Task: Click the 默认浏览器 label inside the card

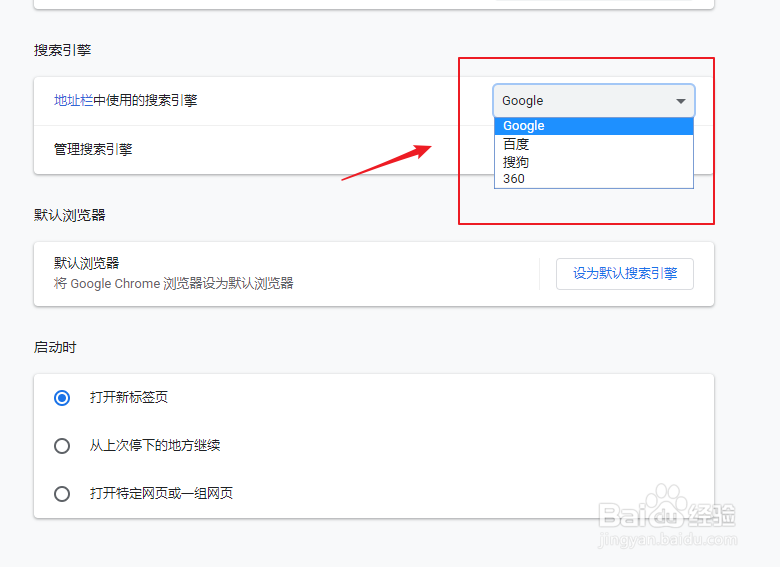Action: click(87, 263)
